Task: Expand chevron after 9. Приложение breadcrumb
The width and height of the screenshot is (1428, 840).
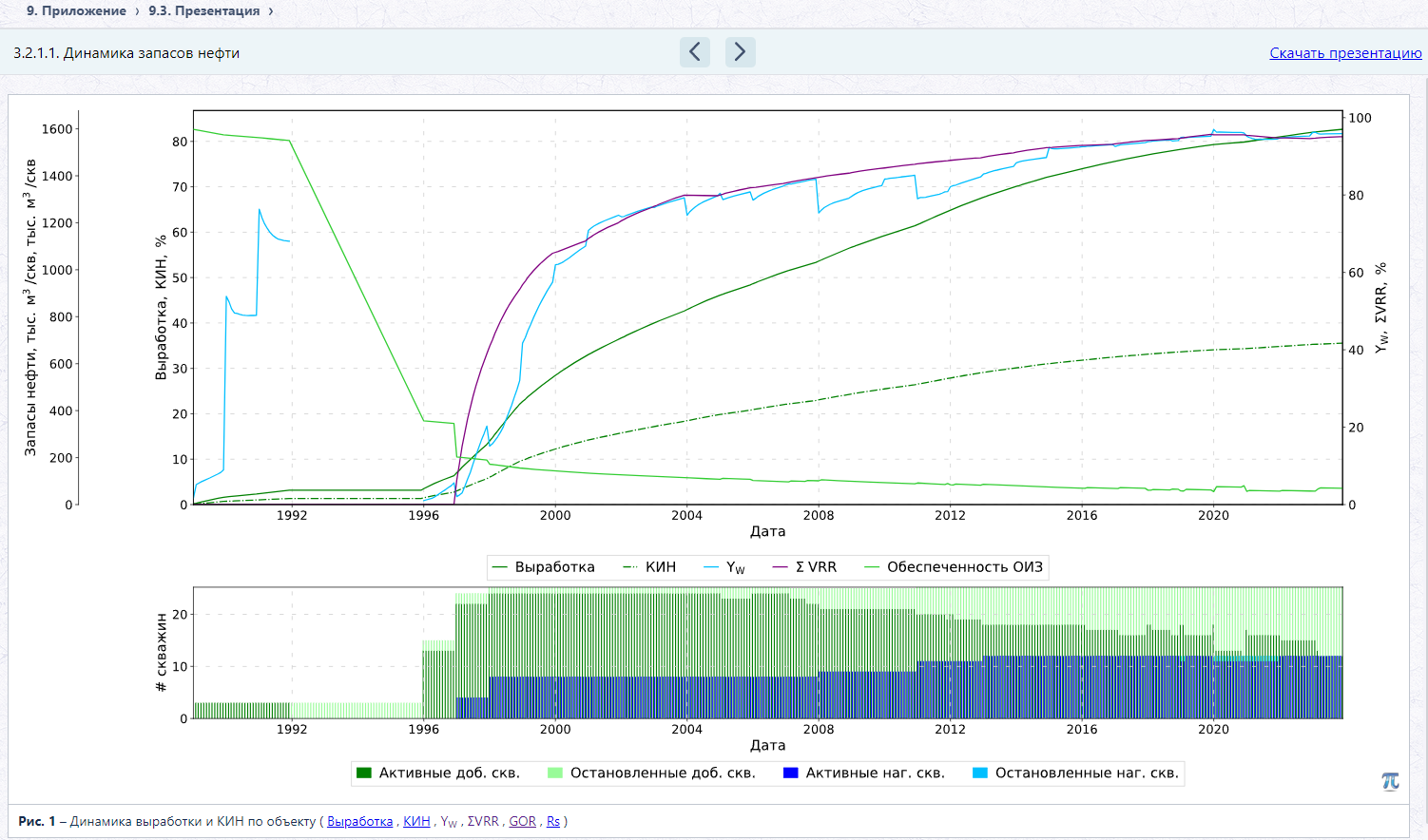Action: pos(137,11)
